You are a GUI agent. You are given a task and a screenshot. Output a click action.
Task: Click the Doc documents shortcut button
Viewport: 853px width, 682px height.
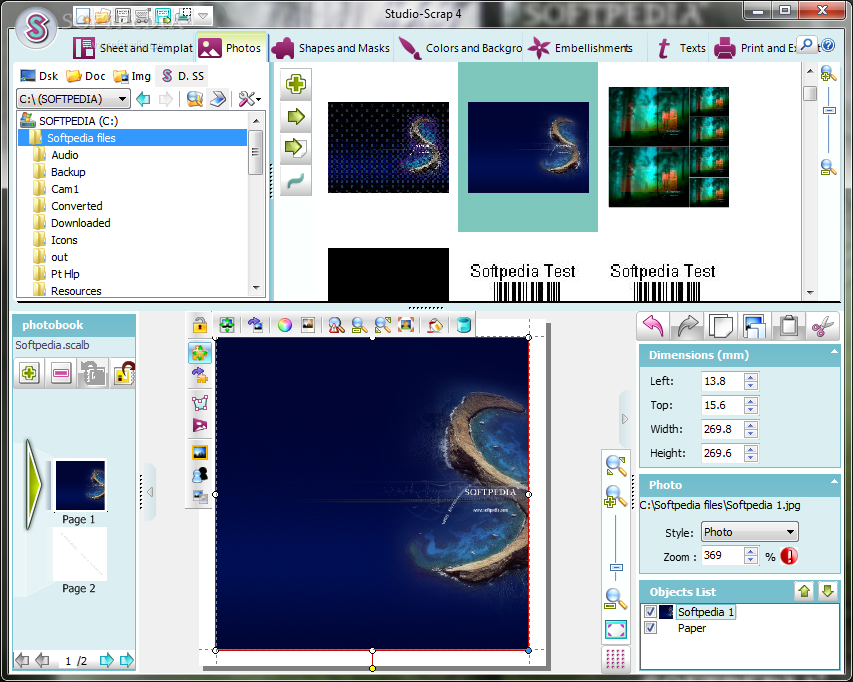[85, 76]
